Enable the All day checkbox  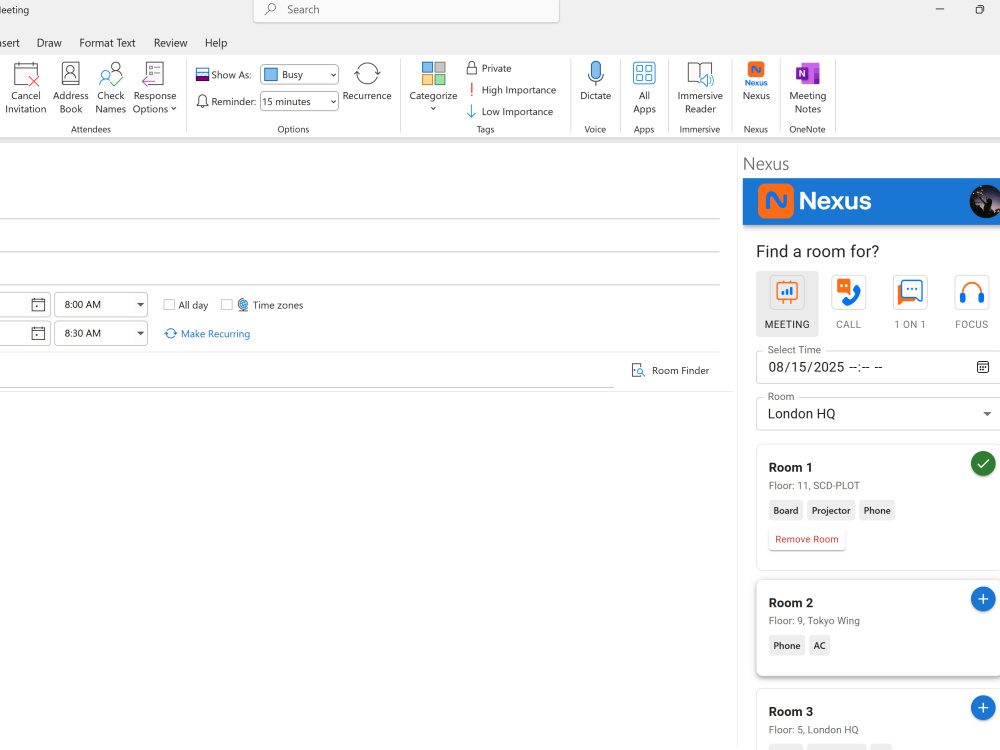click(169, 305)
